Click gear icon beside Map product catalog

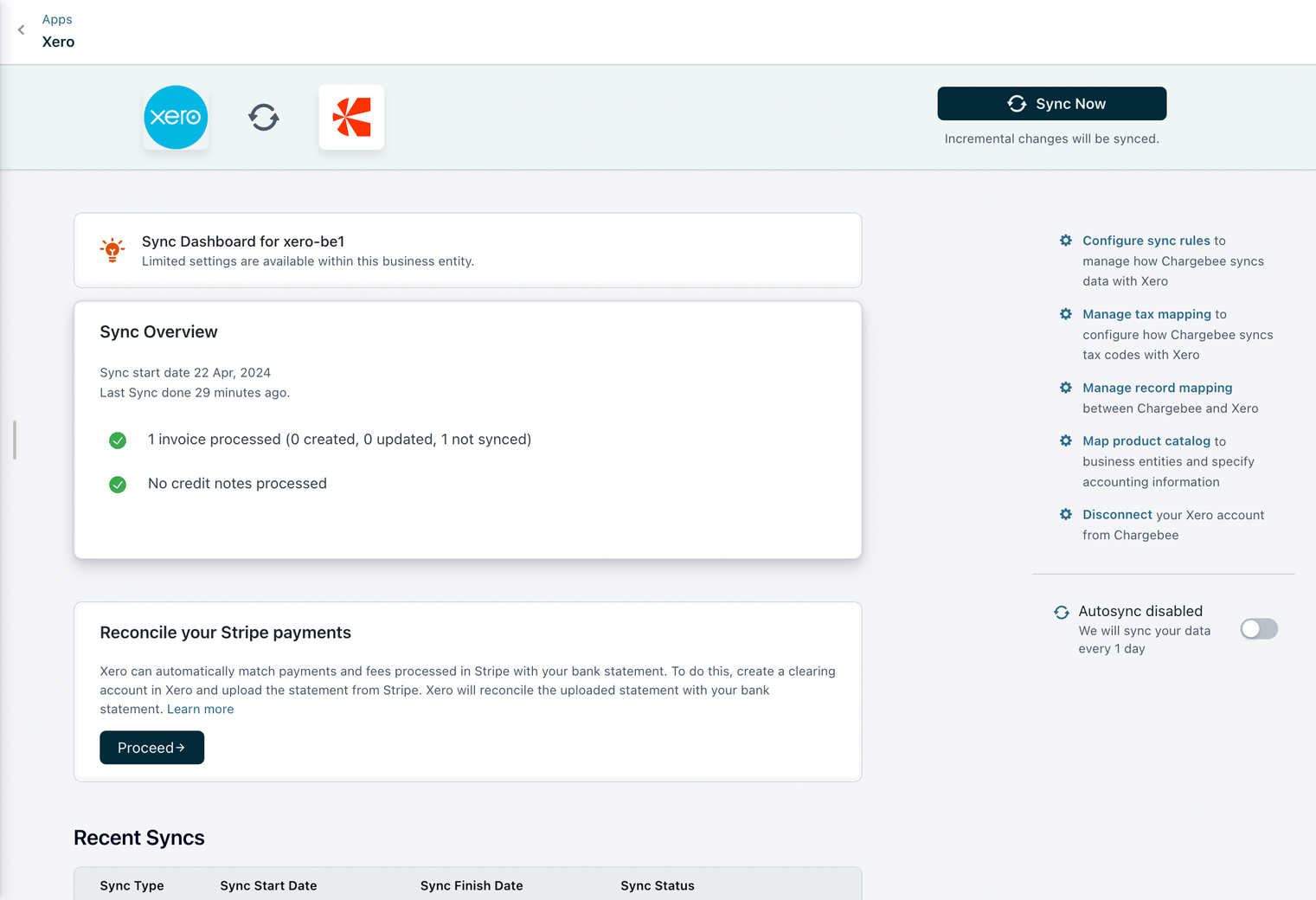(x=1066, y=440)
